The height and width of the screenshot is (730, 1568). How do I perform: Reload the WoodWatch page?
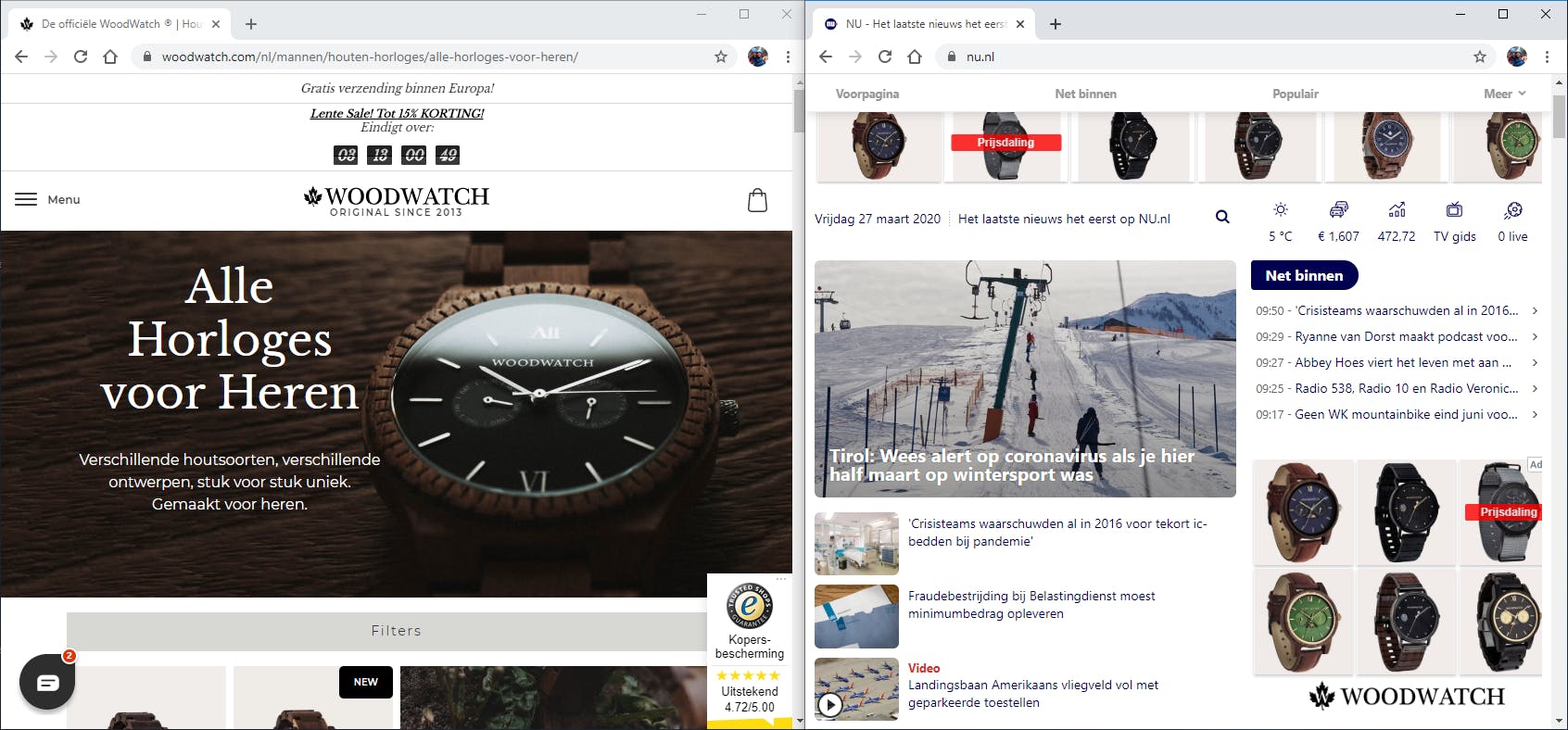(x=81, y=57)
